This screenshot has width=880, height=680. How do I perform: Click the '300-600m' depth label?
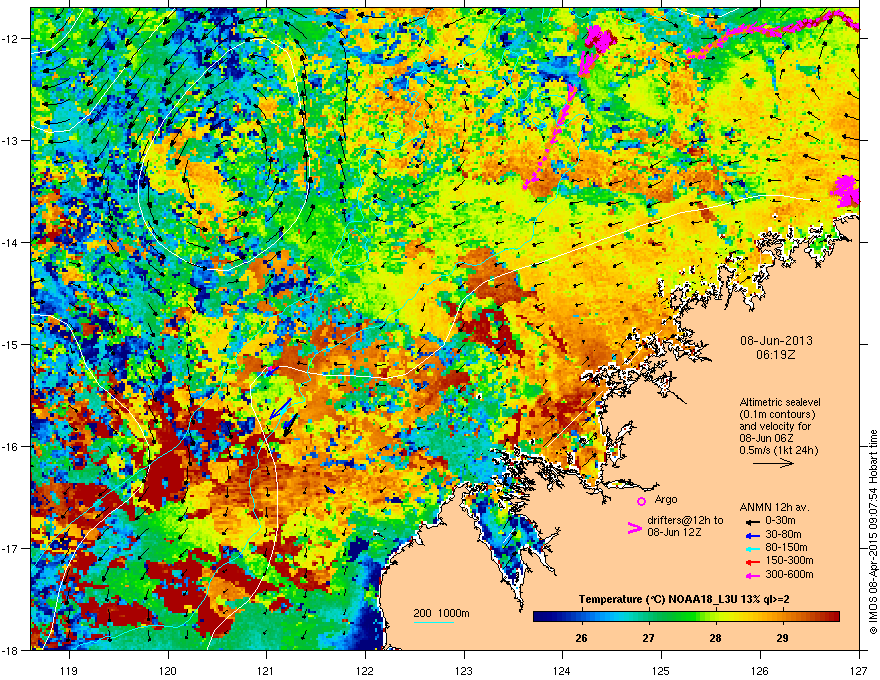789,575
